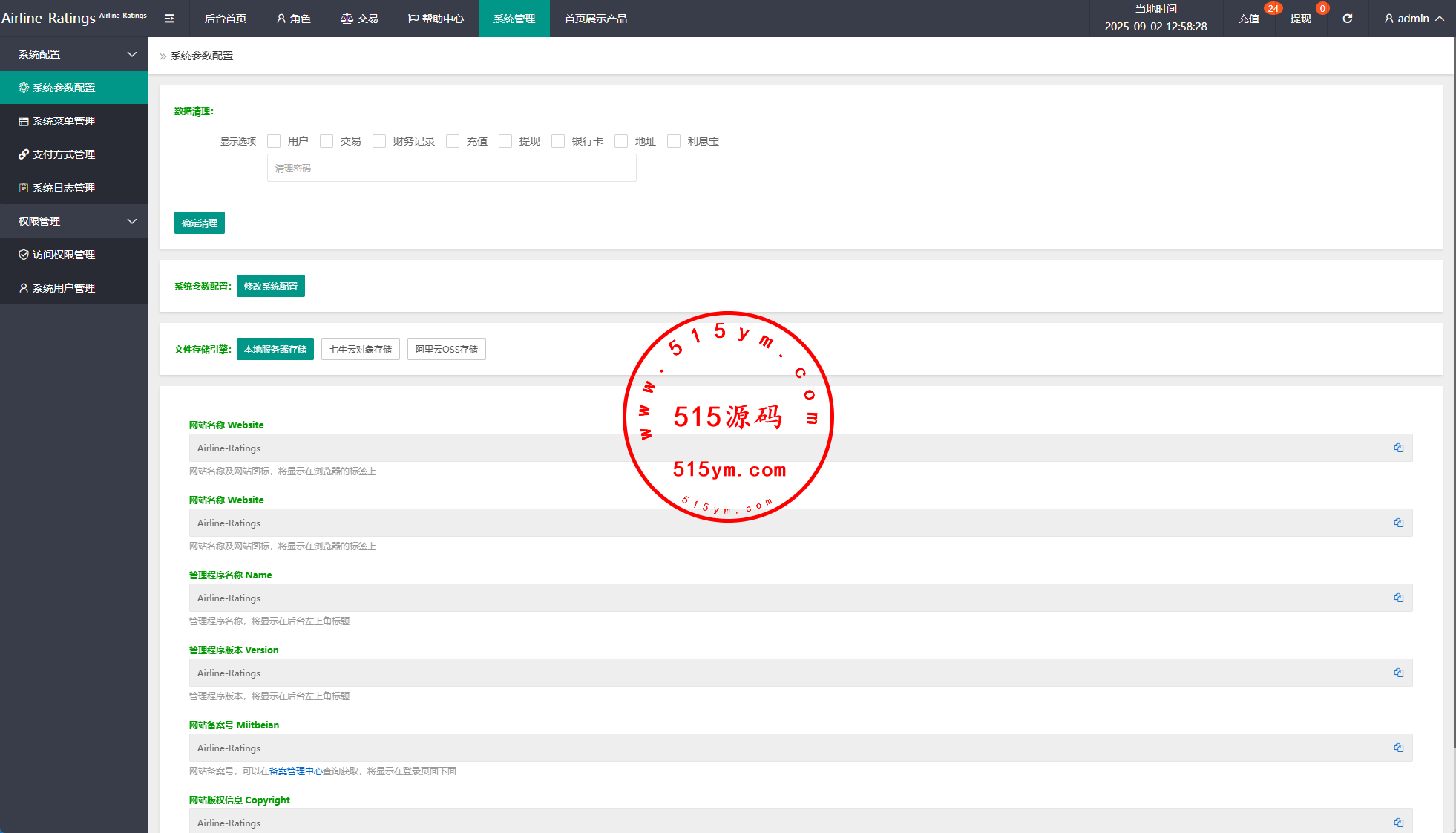Open 系统菜单管理 from the sidebar

pos(64,121)
